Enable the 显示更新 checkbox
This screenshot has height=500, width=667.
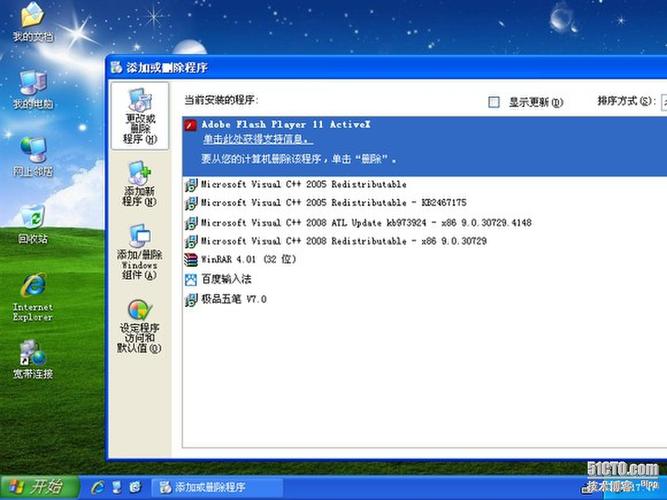pos(493,102)
